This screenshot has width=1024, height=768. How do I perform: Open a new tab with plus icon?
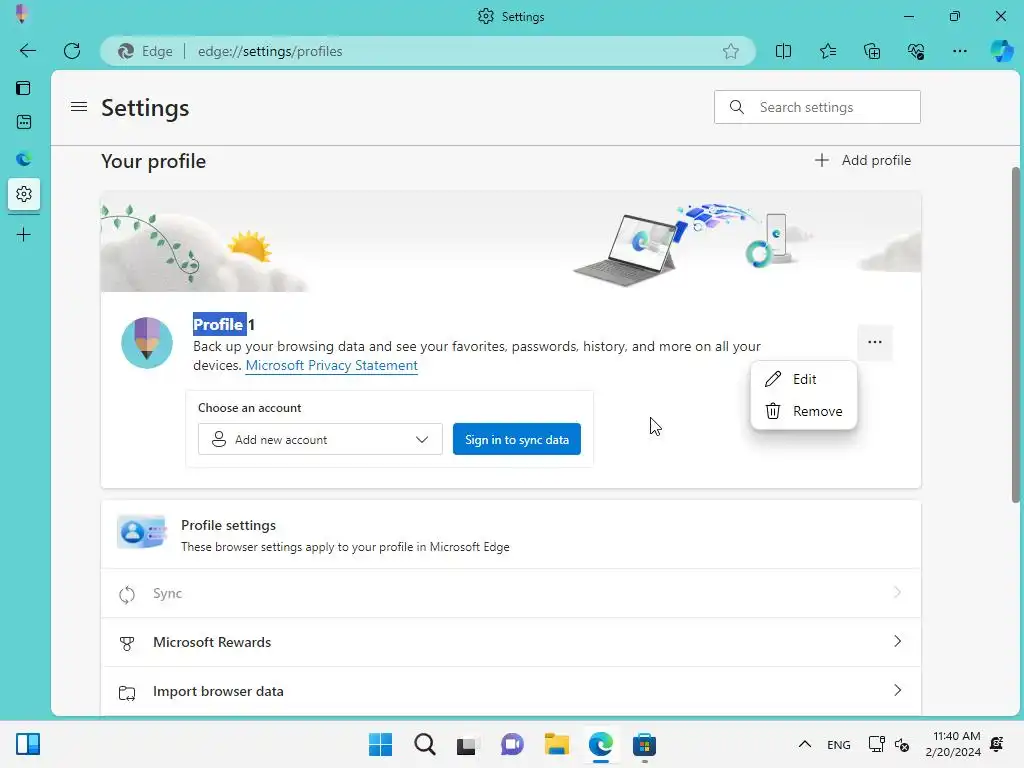point(24,234)
